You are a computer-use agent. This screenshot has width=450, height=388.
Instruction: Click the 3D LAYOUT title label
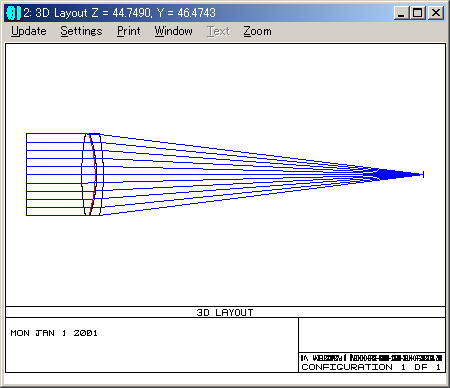(225, 313)
